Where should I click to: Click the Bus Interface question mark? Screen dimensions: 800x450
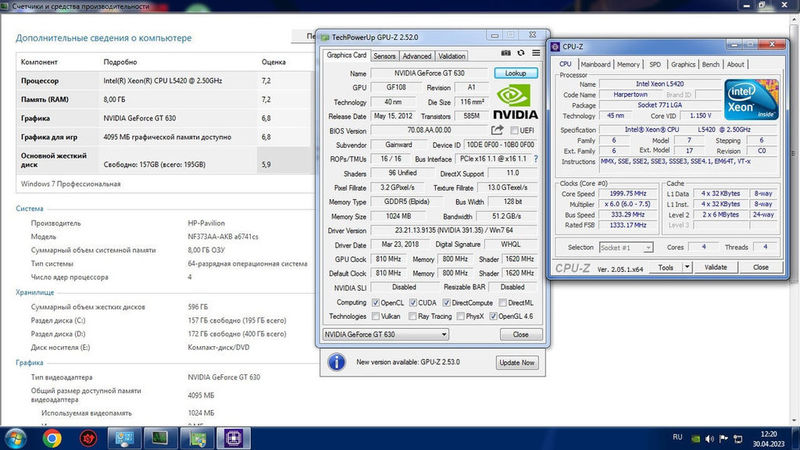click(535, 159)
